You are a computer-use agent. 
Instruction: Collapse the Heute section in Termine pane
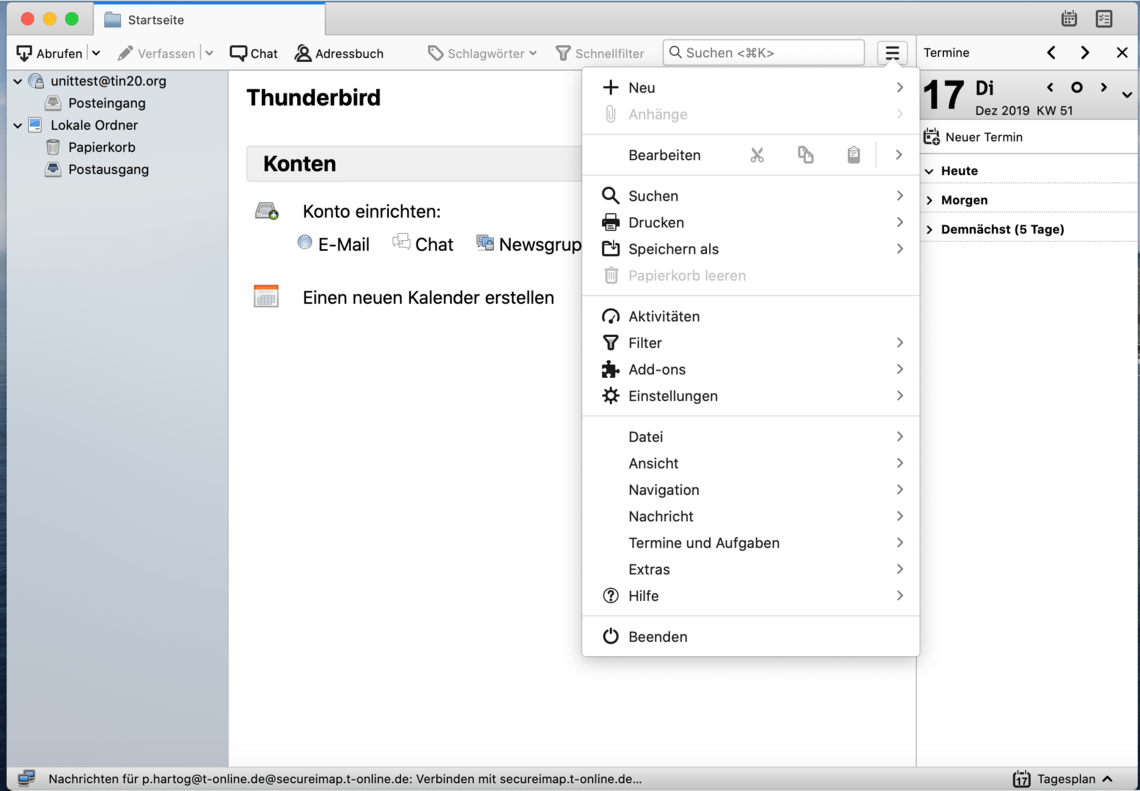pos(929,171)
